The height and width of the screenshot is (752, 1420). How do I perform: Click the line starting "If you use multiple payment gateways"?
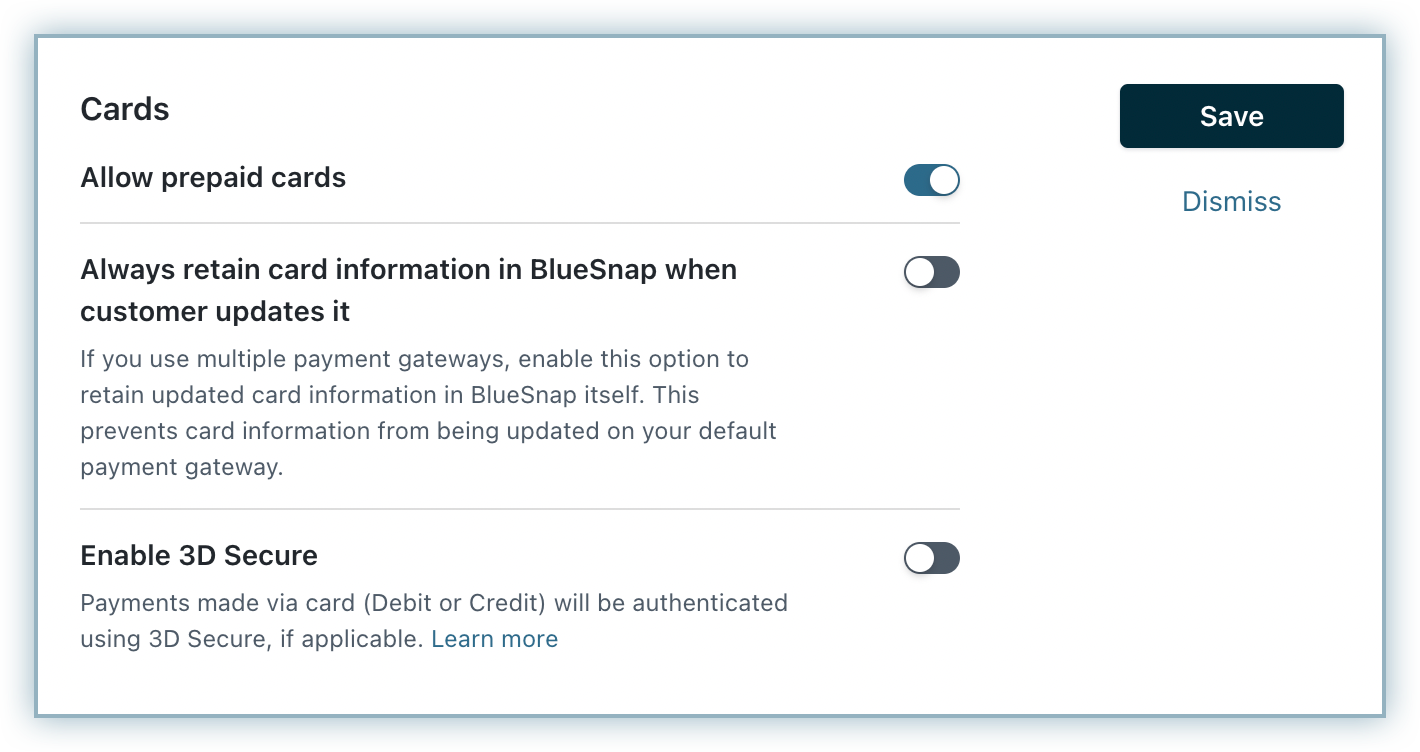point(414,358)
